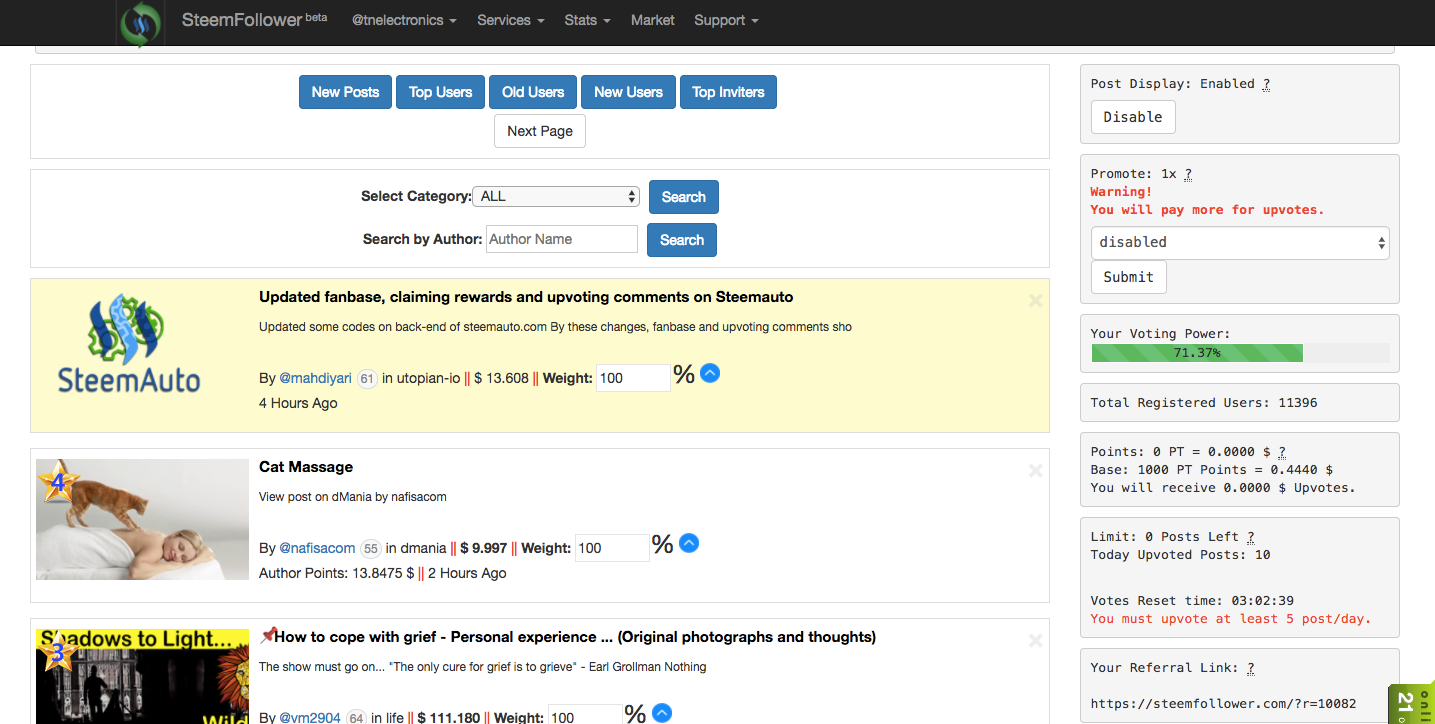Go to Next Page

coord(540,131)
